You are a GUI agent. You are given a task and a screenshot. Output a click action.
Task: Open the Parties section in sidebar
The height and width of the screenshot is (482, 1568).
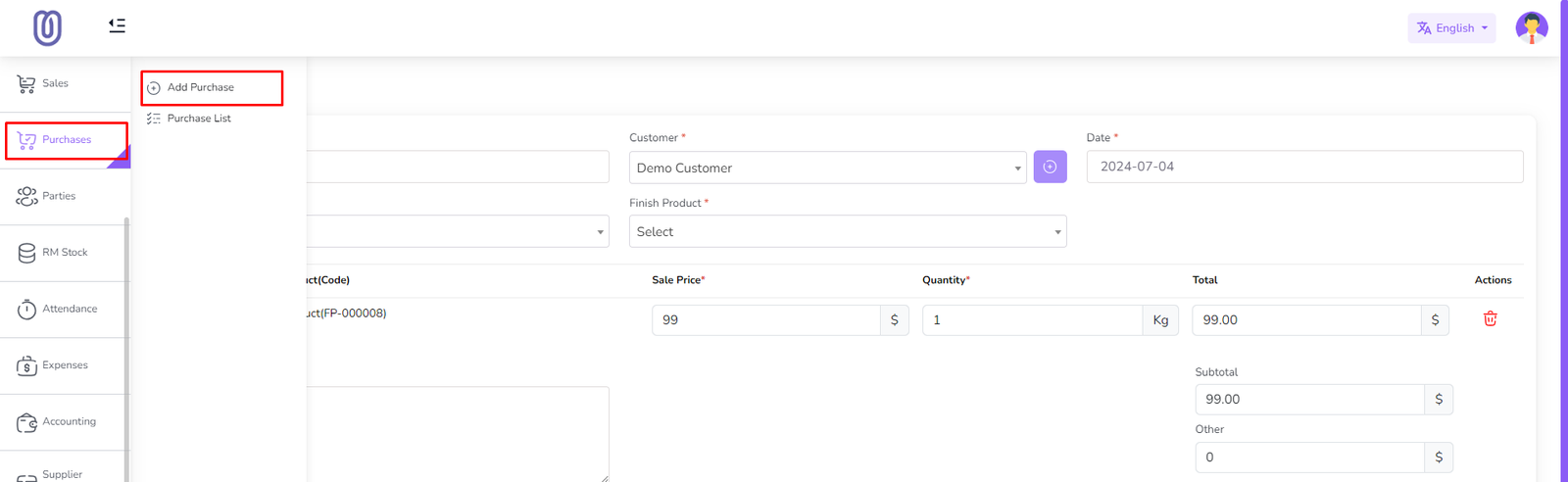[x=59, y=196]
